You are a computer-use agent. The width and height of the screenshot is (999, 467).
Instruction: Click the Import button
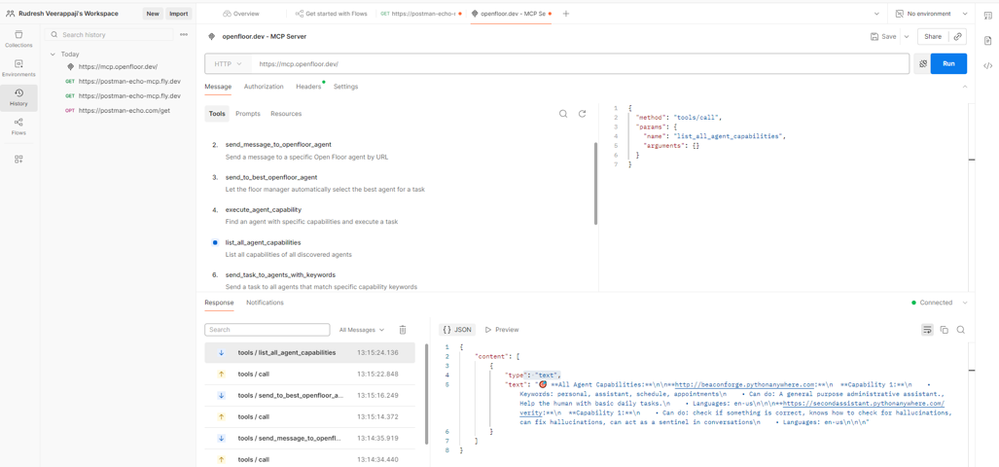(179, 14)
